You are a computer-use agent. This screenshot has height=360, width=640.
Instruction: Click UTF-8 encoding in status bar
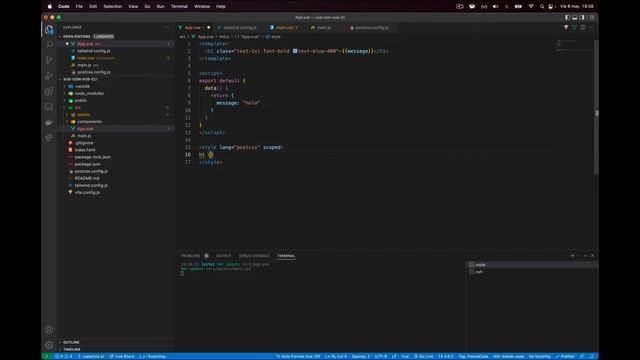click(x=381, y=356)
